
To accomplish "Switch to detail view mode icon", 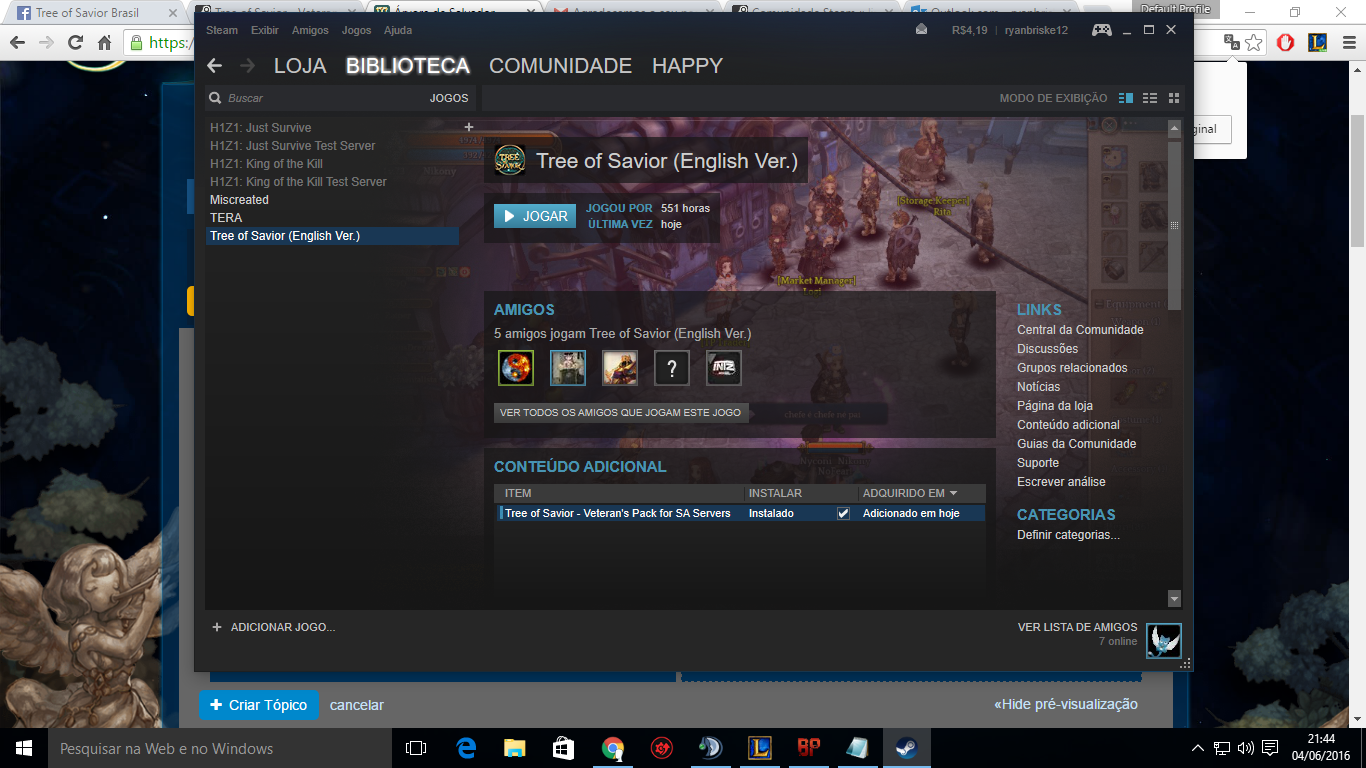I will click(1126, 98).
